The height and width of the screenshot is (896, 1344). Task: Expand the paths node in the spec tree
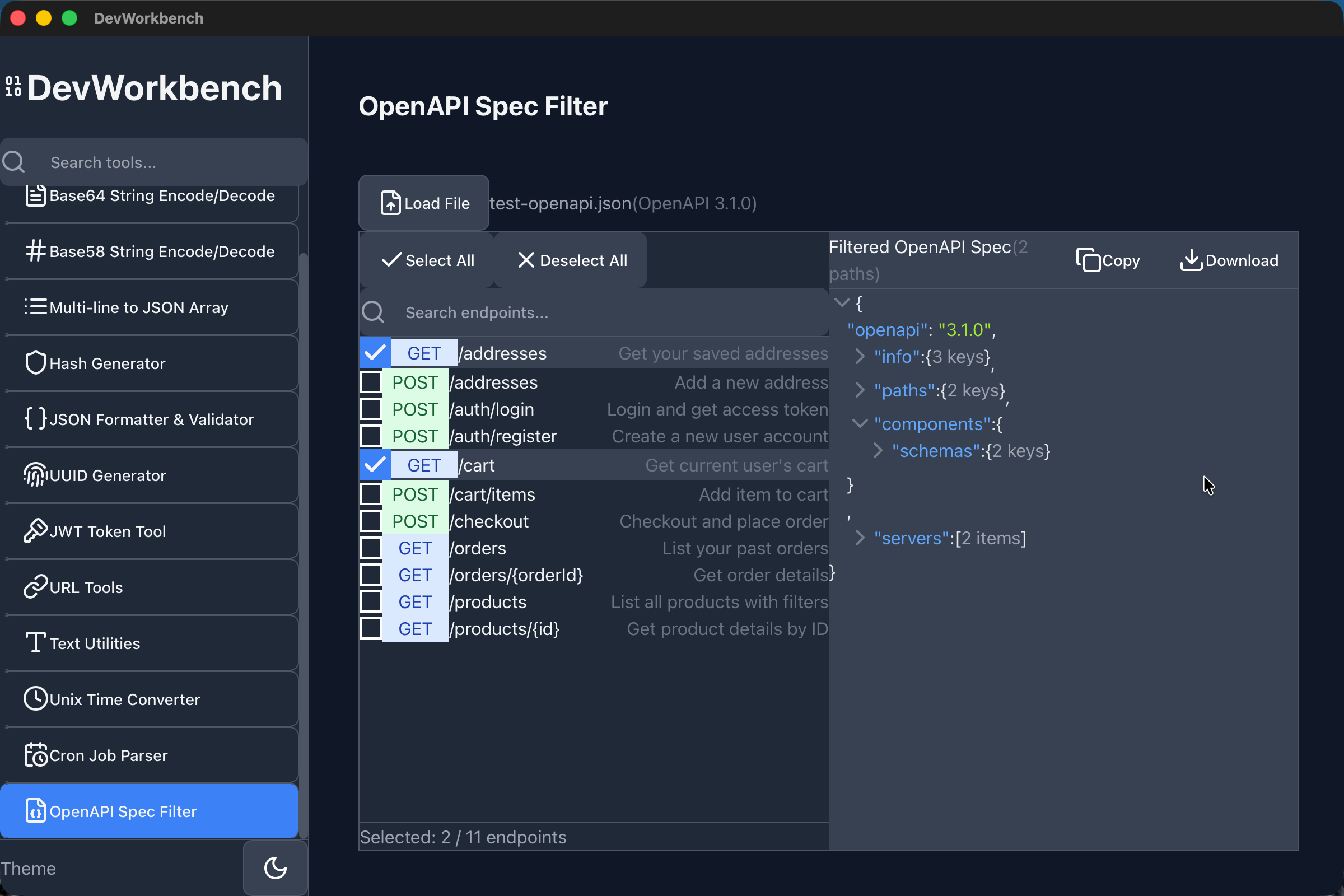(x=861, y=390)
